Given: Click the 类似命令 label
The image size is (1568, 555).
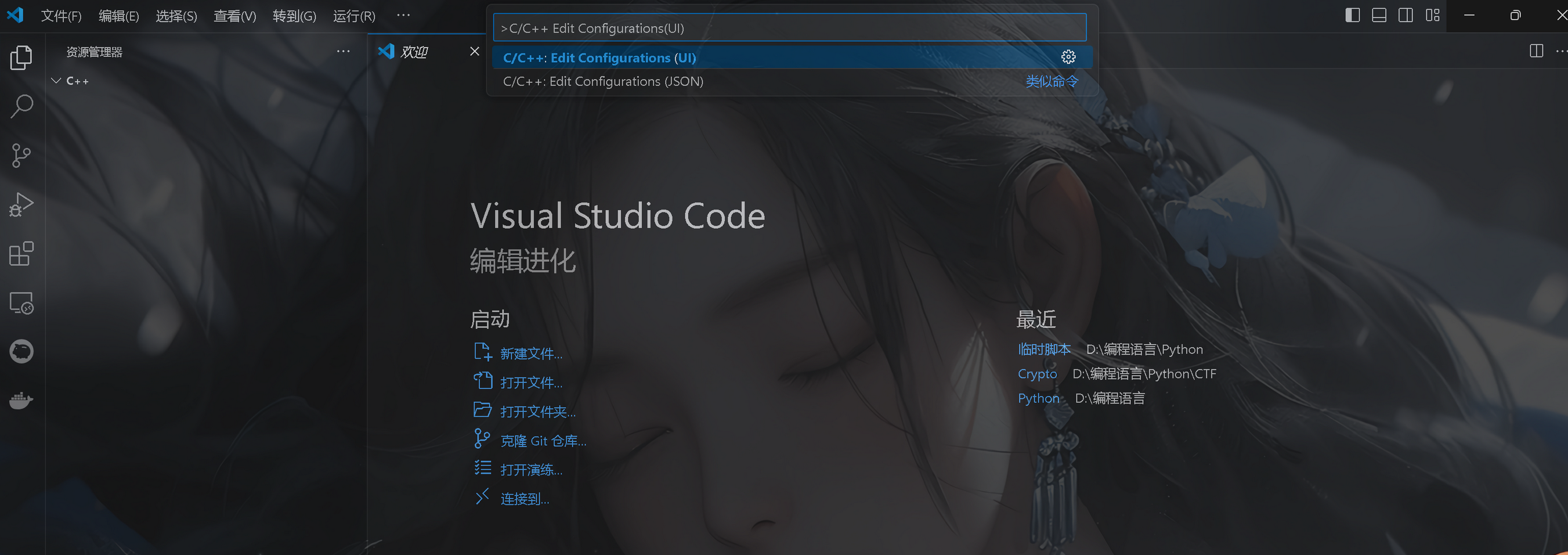Looking at the screenshot, I should [1052, 81].
